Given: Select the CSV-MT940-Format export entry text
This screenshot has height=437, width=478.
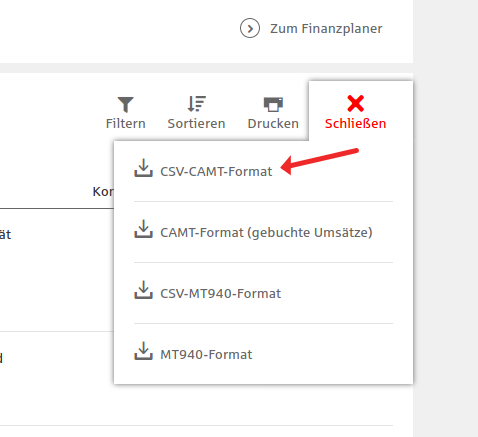Looking at the screenshot, I should pos(220,294).
